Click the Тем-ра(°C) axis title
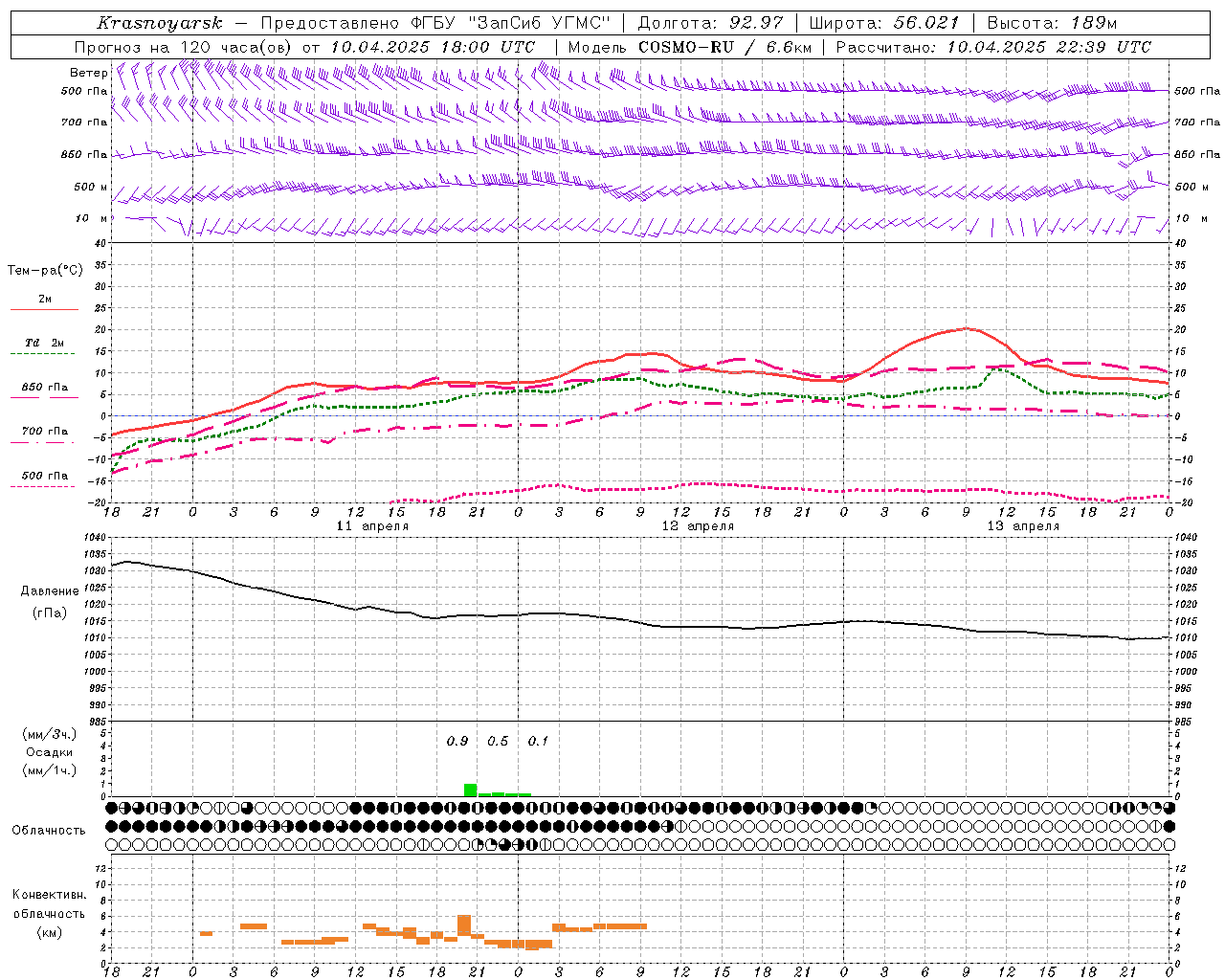The width and height of the screenshot is (1225, 980). pyautogui.click(x=46, y=271)
